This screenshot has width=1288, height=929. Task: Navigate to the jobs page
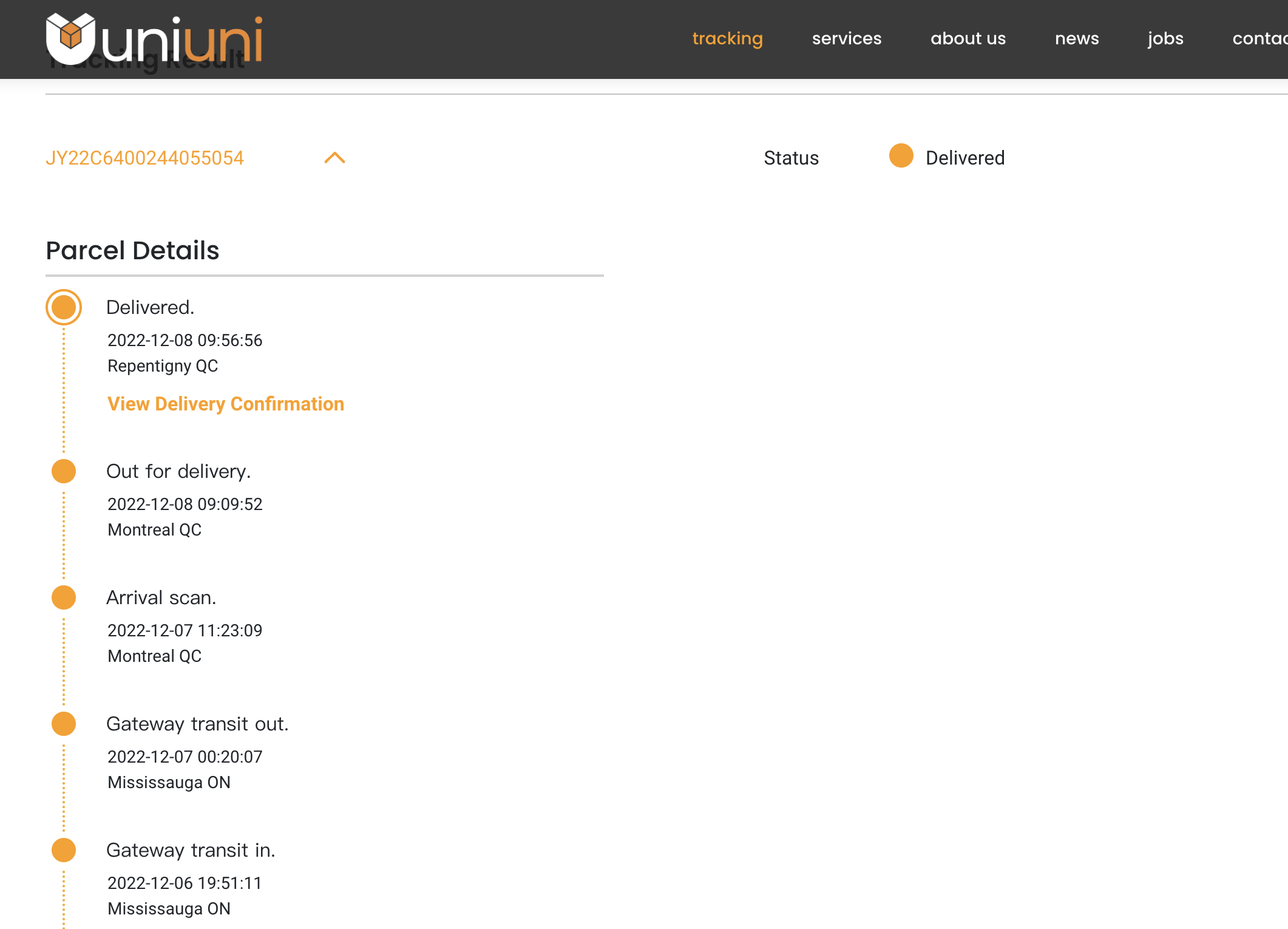(x=1165, y=38)
